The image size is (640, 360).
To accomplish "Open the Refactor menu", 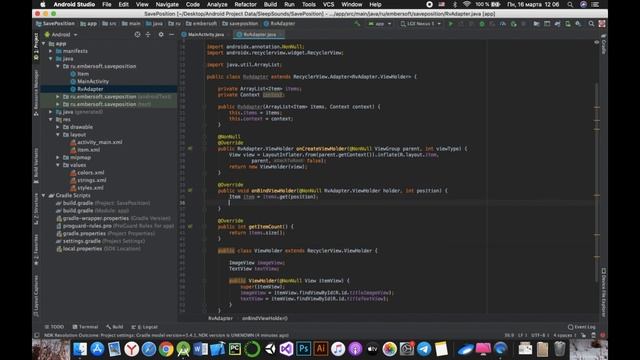I will 245,4.
